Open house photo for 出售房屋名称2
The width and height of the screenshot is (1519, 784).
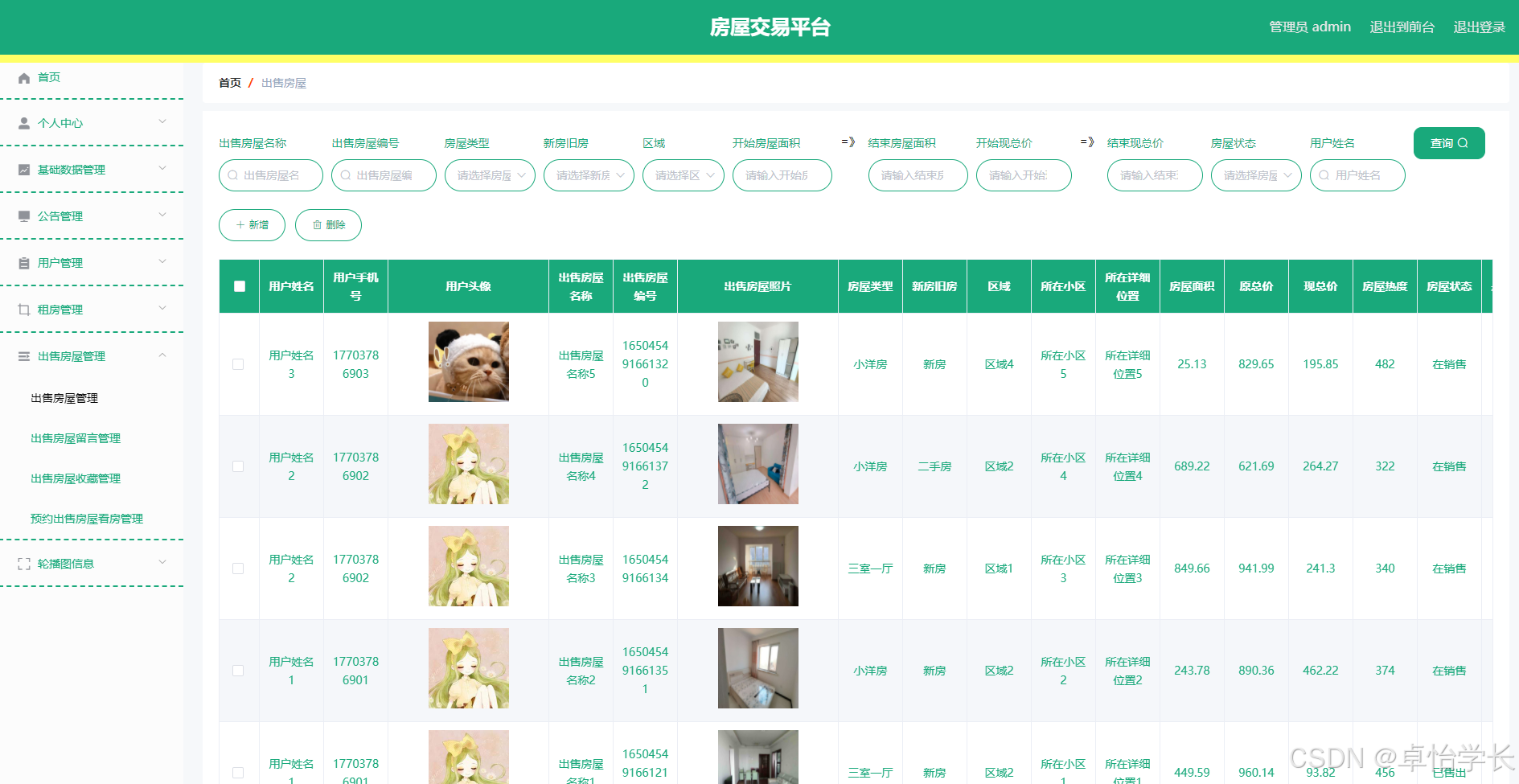(758, 668)
